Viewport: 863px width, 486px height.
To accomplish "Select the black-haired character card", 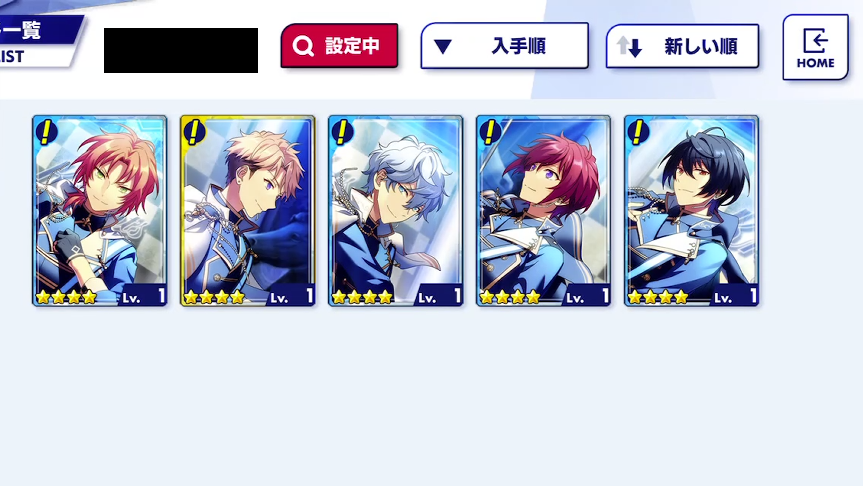I will coord(691,211).
